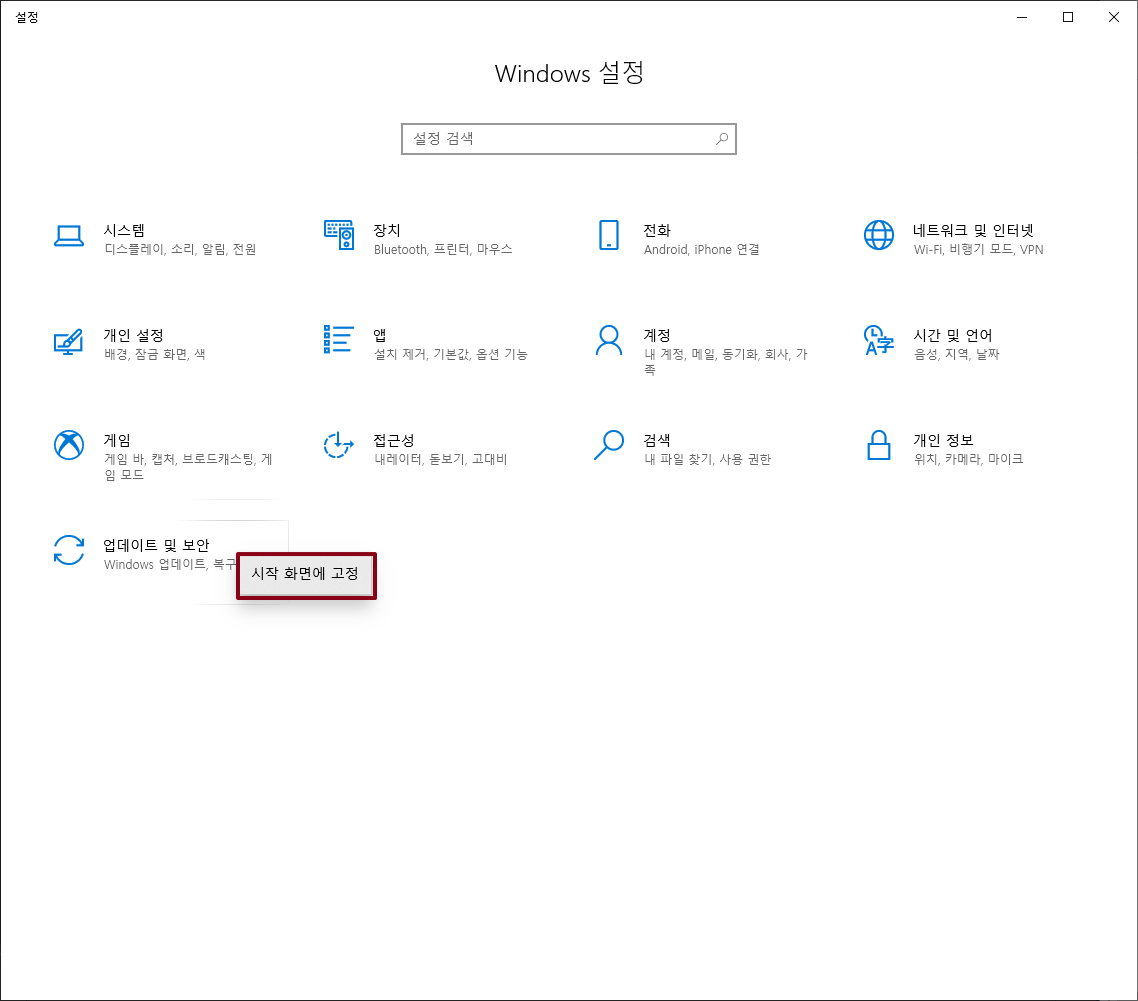Click the text 설치 제거, 기본값, 옵션 기능
This screenshot has width=1138, height=1001.
pyautogui.click(x=451, y=354)
